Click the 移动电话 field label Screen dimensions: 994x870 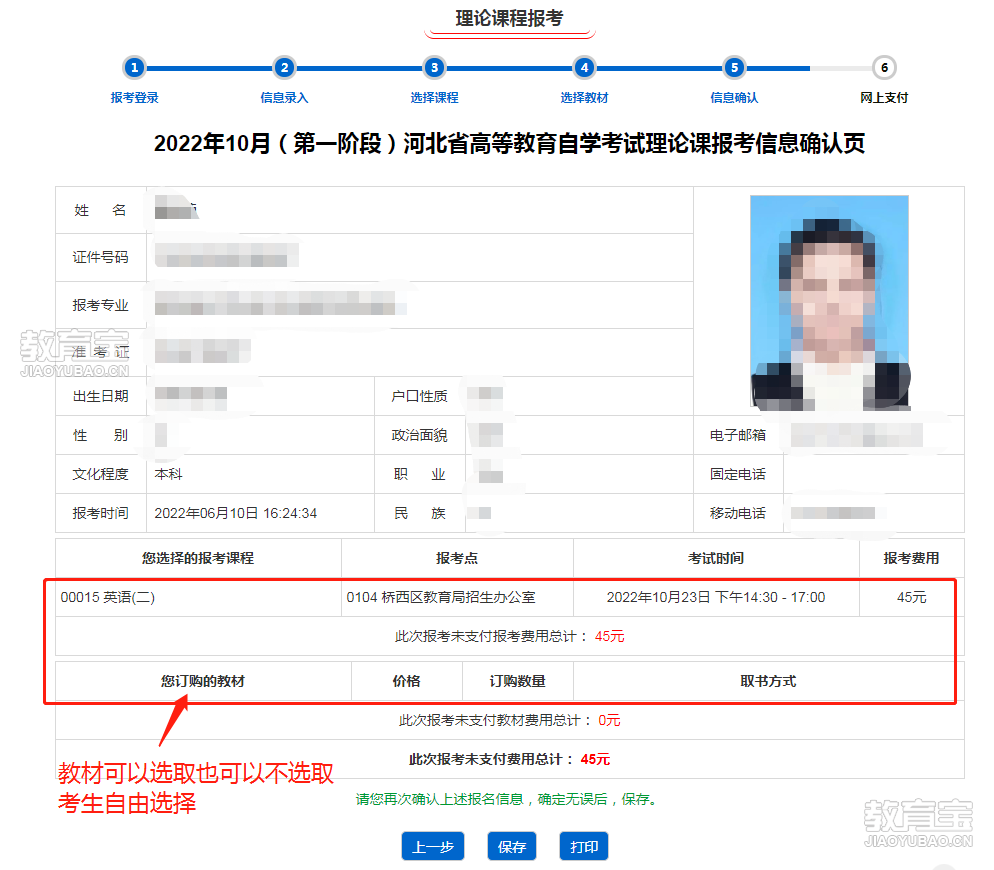click(x=738, y=513)
